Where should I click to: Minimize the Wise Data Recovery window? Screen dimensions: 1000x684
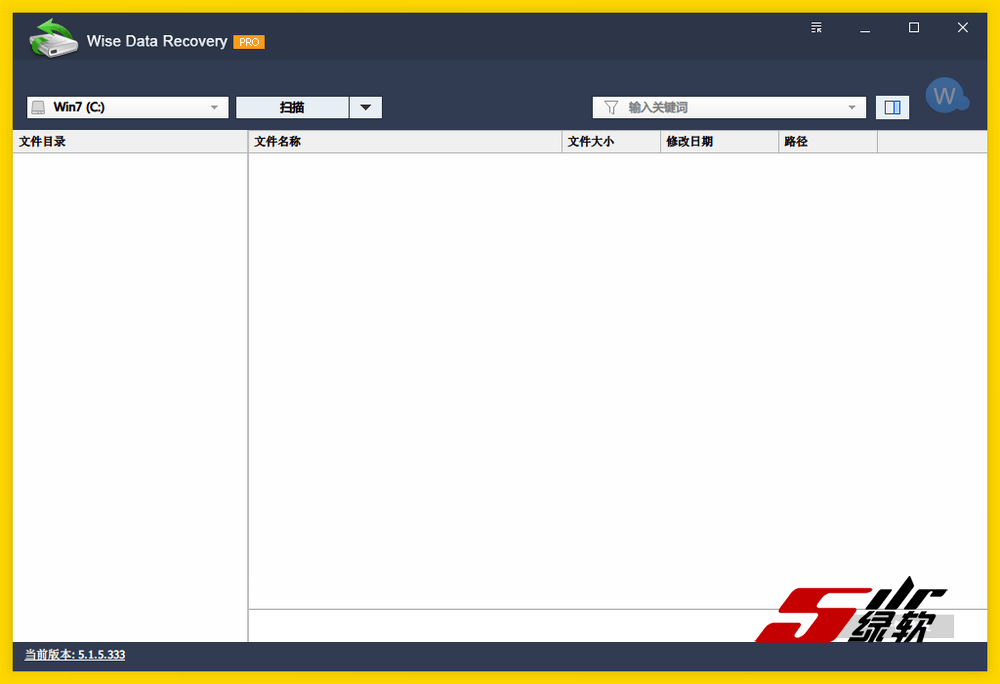click(x=865, y=28)
